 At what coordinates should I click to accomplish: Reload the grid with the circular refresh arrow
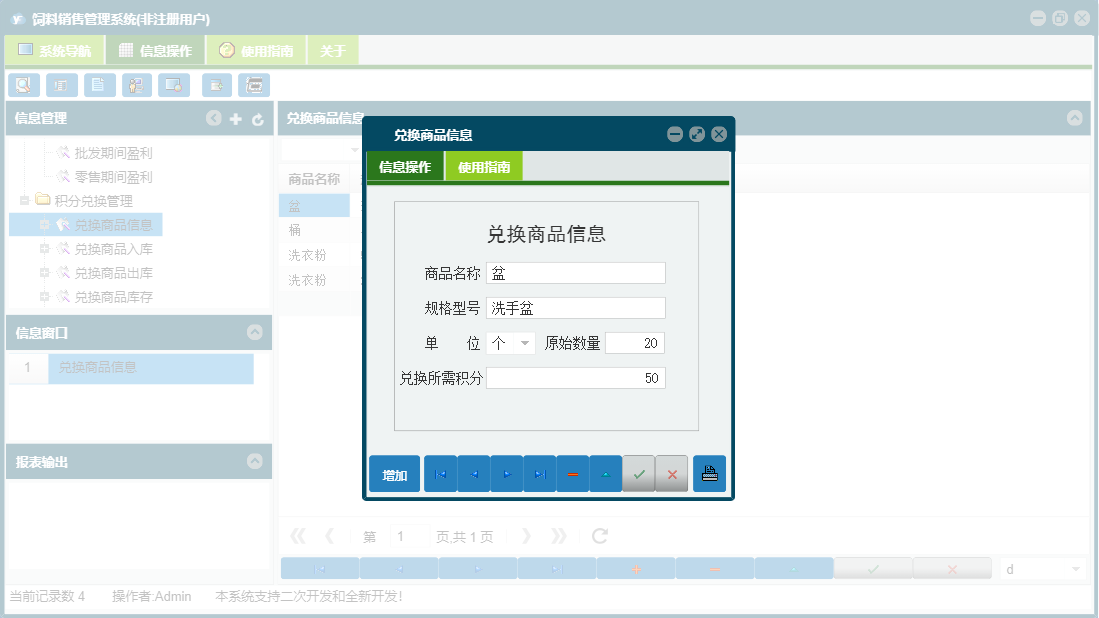[x=598, y=536]
